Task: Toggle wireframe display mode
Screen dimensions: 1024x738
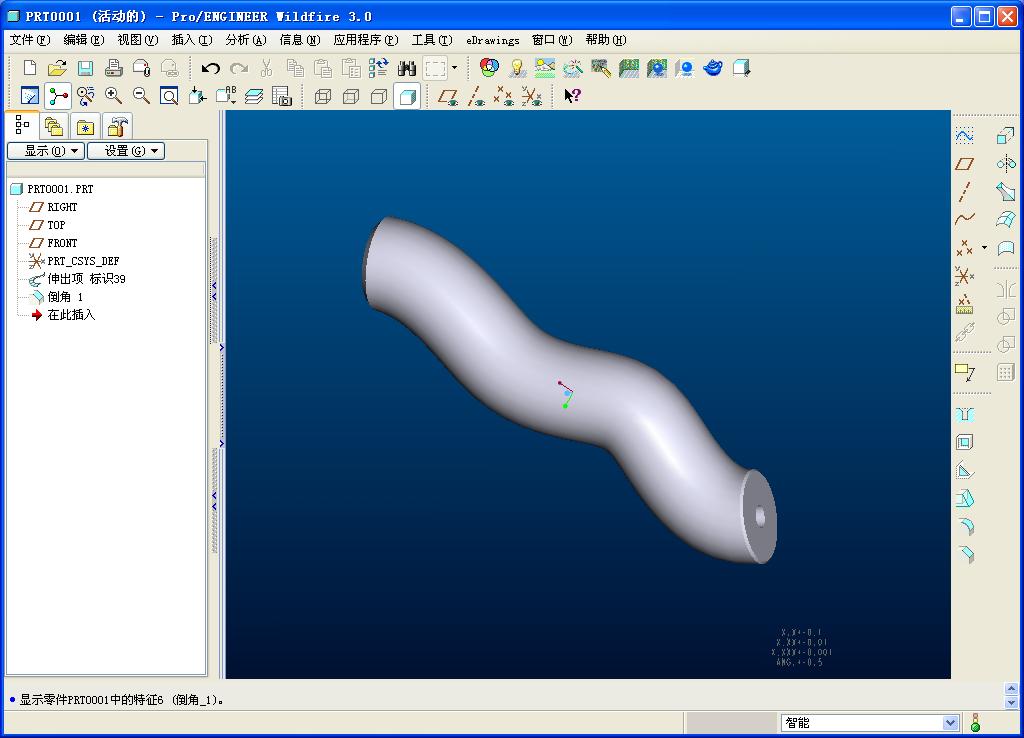Action: [323, 97]
